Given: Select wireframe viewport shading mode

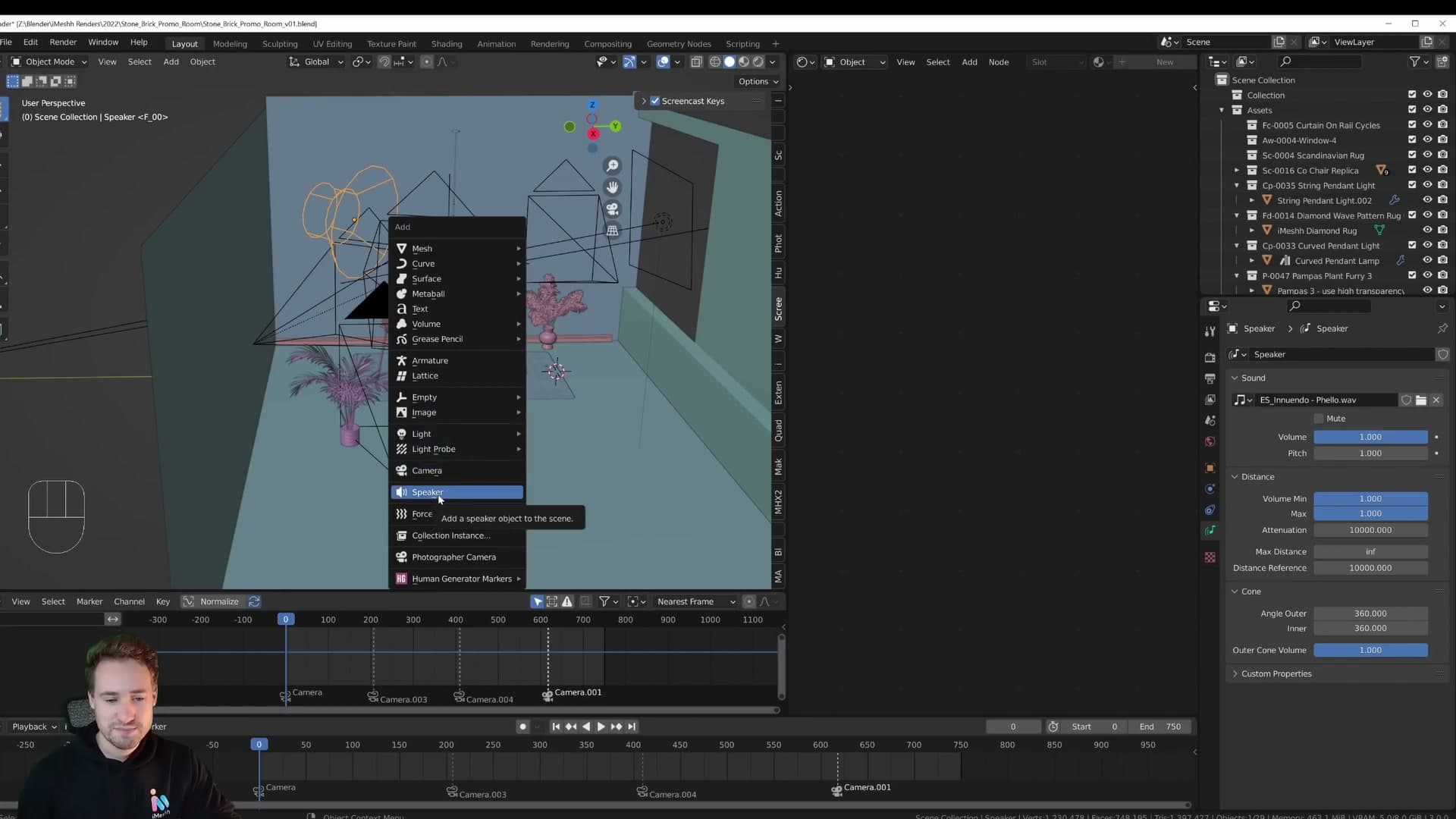Looking at the screenshot, I should [x=714, y=62].
